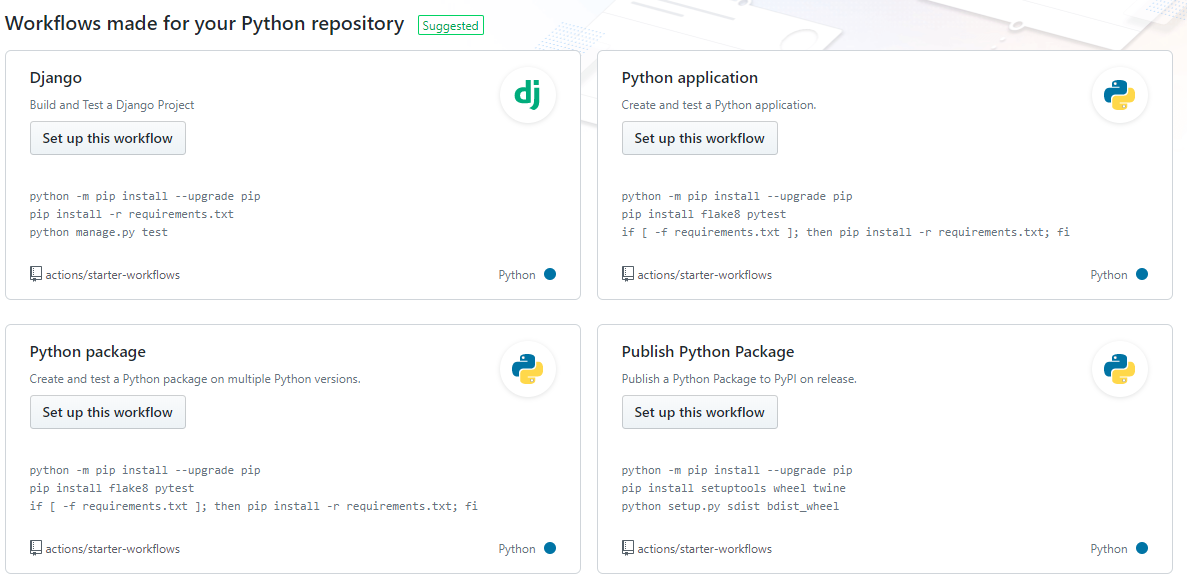Click the repo icon in Python application footer
This screenshot has width=1187, height=582.
click(x=628, y=274)
